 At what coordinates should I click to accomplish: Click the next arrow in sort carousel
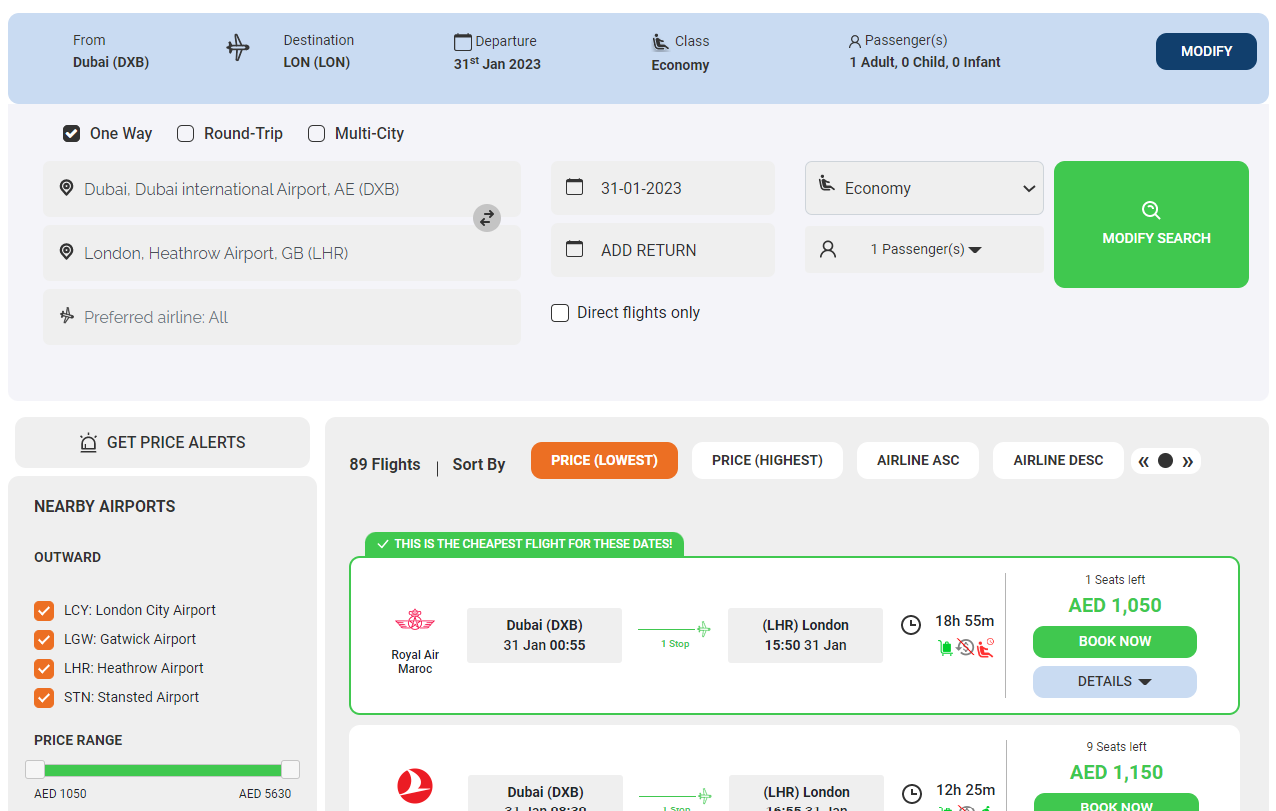pos(1187,461)
